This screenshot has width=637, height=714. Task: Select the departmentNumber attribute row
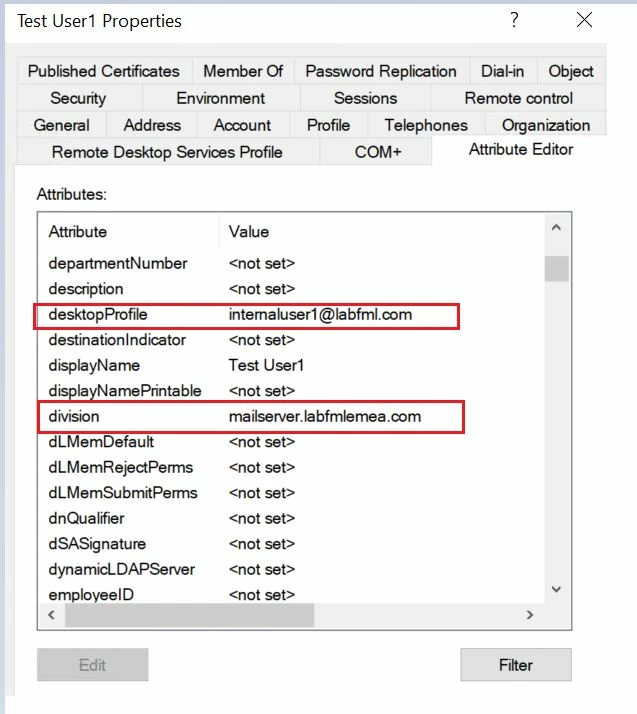pos(291,264)
